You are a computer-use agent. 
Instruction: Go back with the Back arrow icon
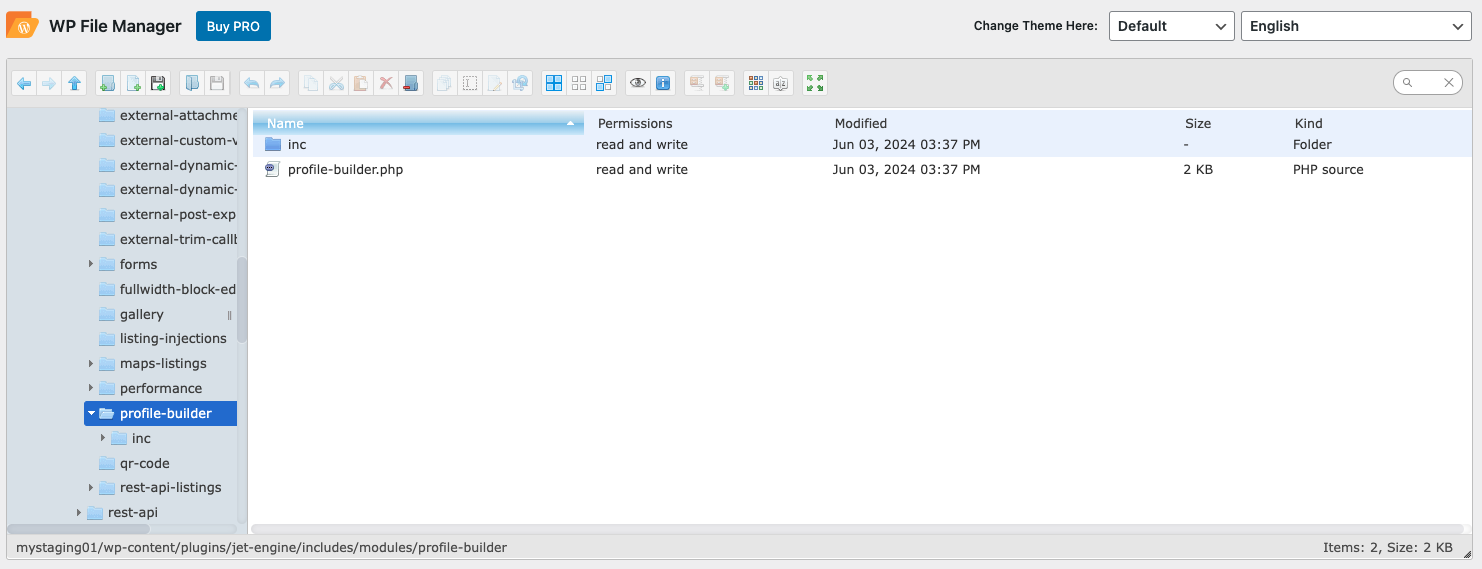(x=24, y=84)
